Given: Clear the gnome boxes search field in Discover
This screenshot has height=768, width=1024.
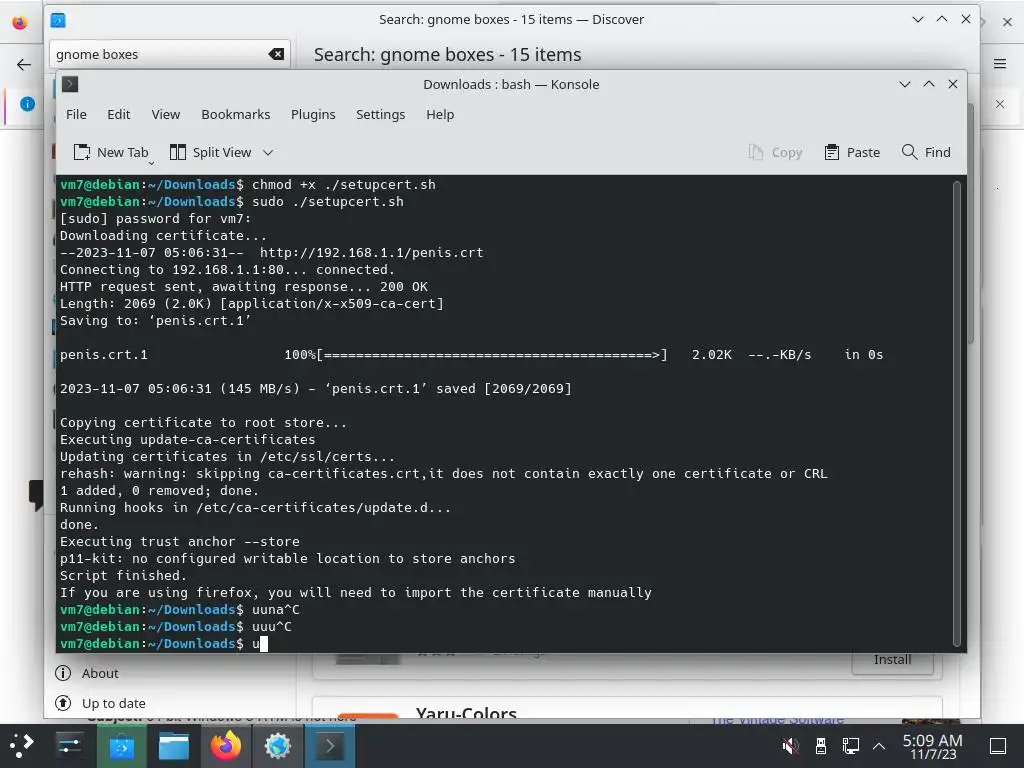Looking at the screenshot, I should pyautogui.click(x=276, y=54).
